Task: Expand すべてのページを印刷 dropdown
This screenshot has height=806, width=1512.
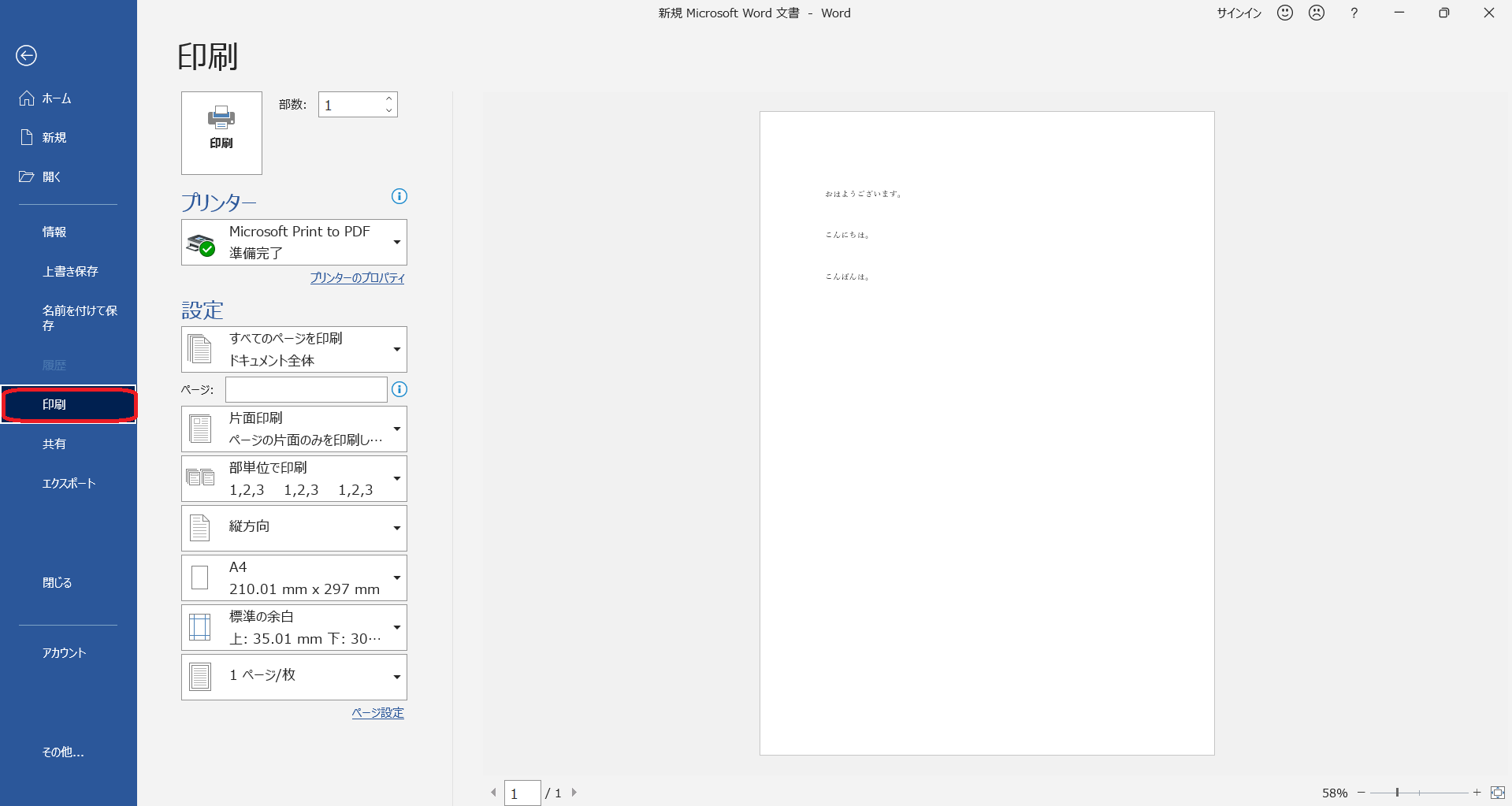Action: tap(294, 349)
